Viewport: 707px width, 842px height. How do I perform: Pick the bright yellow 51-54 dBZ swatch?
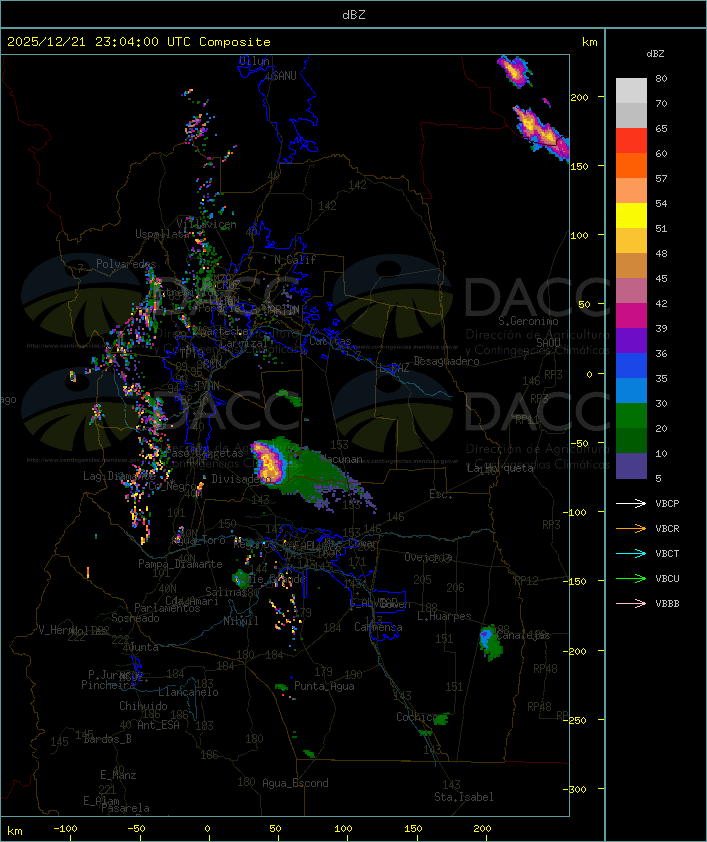(x=631, y=216)
